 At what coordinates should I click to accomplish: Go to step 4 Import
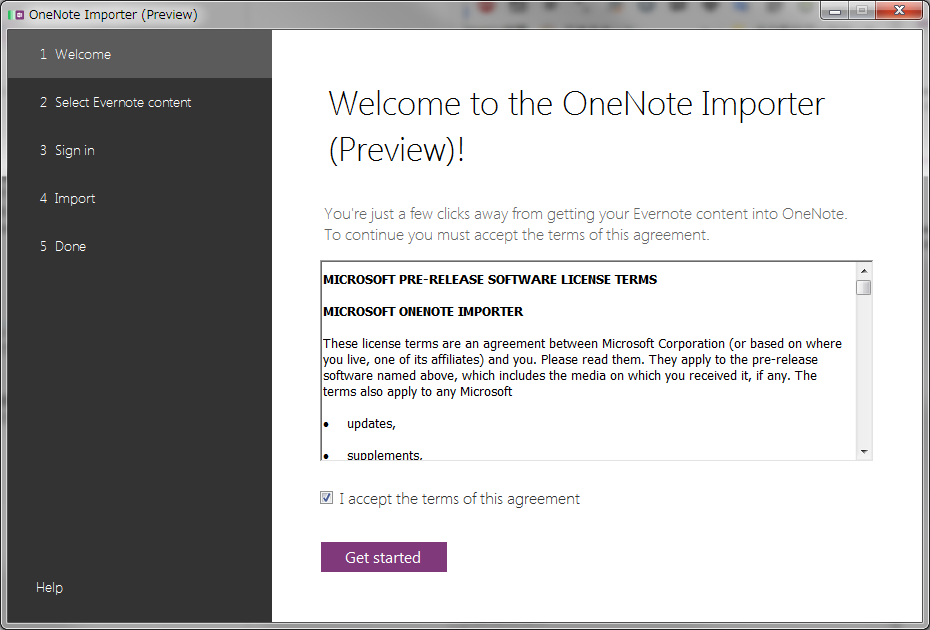pos(67,198)
